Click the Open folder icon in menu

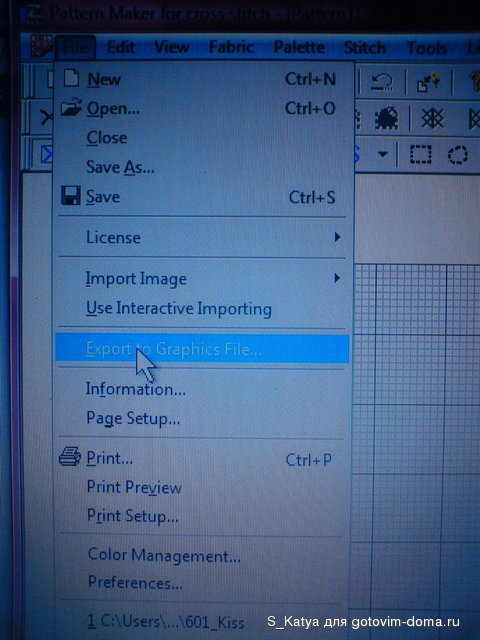pos(71,108)
